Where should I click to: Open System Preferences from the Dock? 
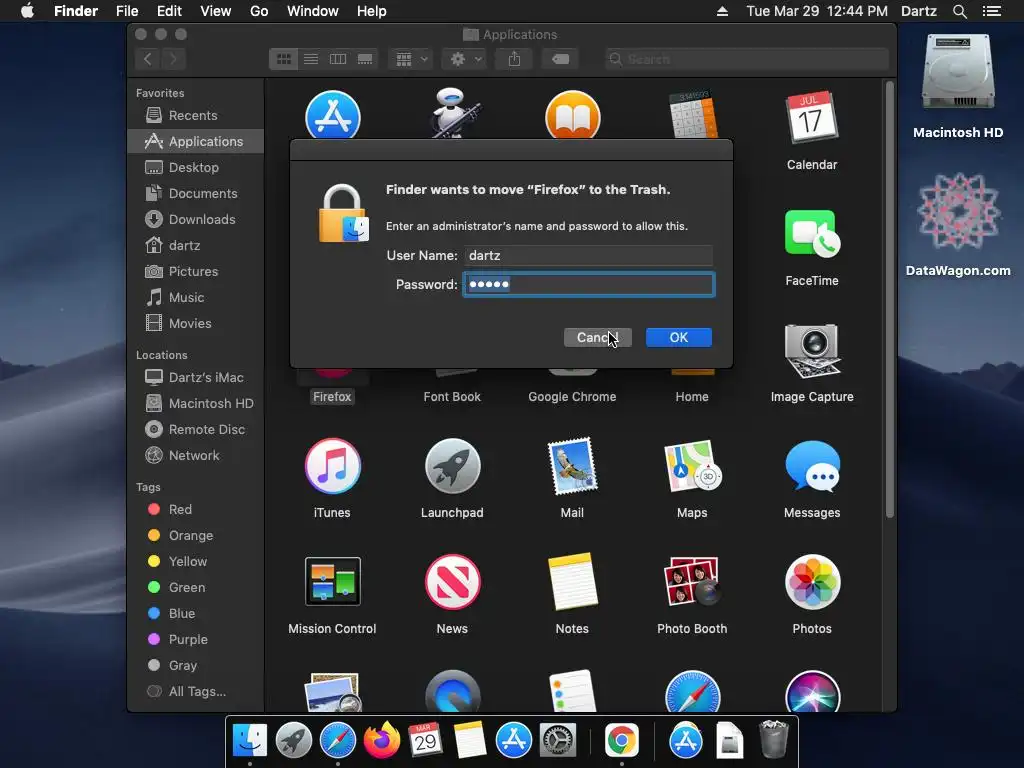pyautogui.click(x=557, y=741)
